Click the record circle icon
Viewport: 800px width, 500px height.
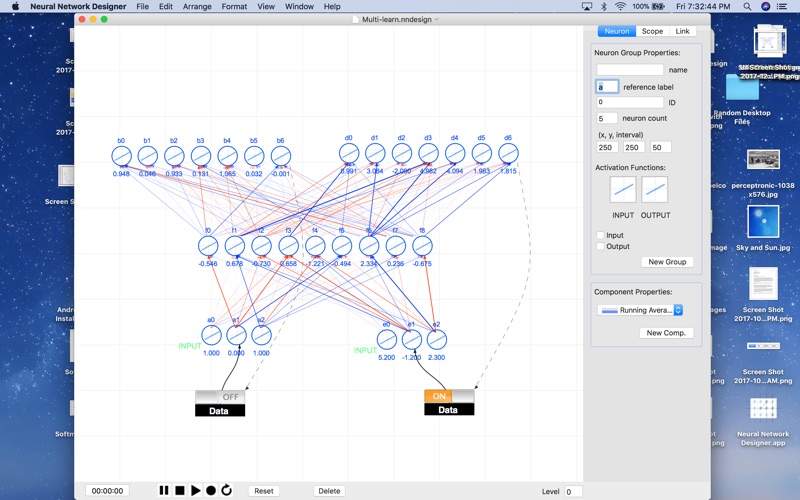pyautogui.click(x=211, y=490)
